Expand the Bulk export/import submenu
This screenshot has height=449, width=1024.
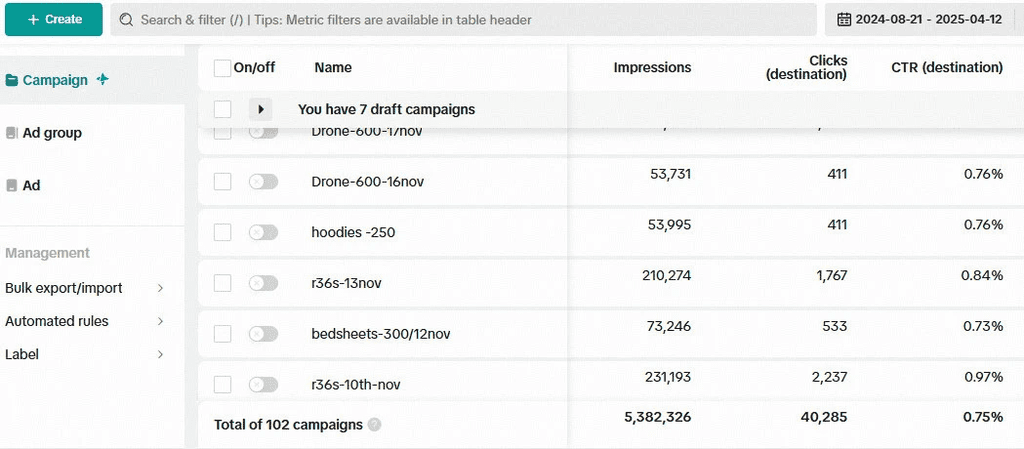tap(161, 288)
